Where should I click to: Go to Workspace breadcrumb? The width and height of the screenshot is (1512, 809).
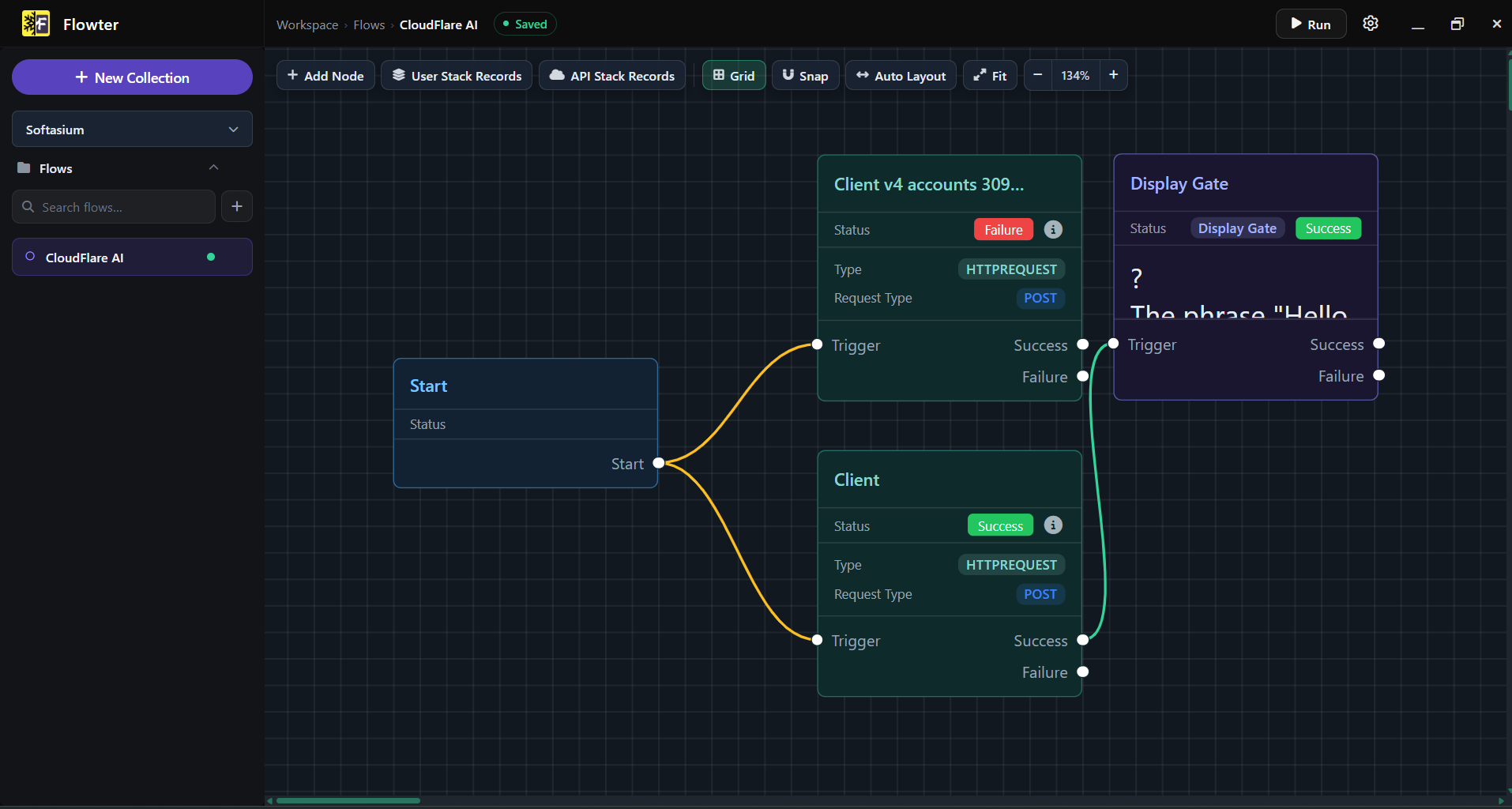point(307,24)
